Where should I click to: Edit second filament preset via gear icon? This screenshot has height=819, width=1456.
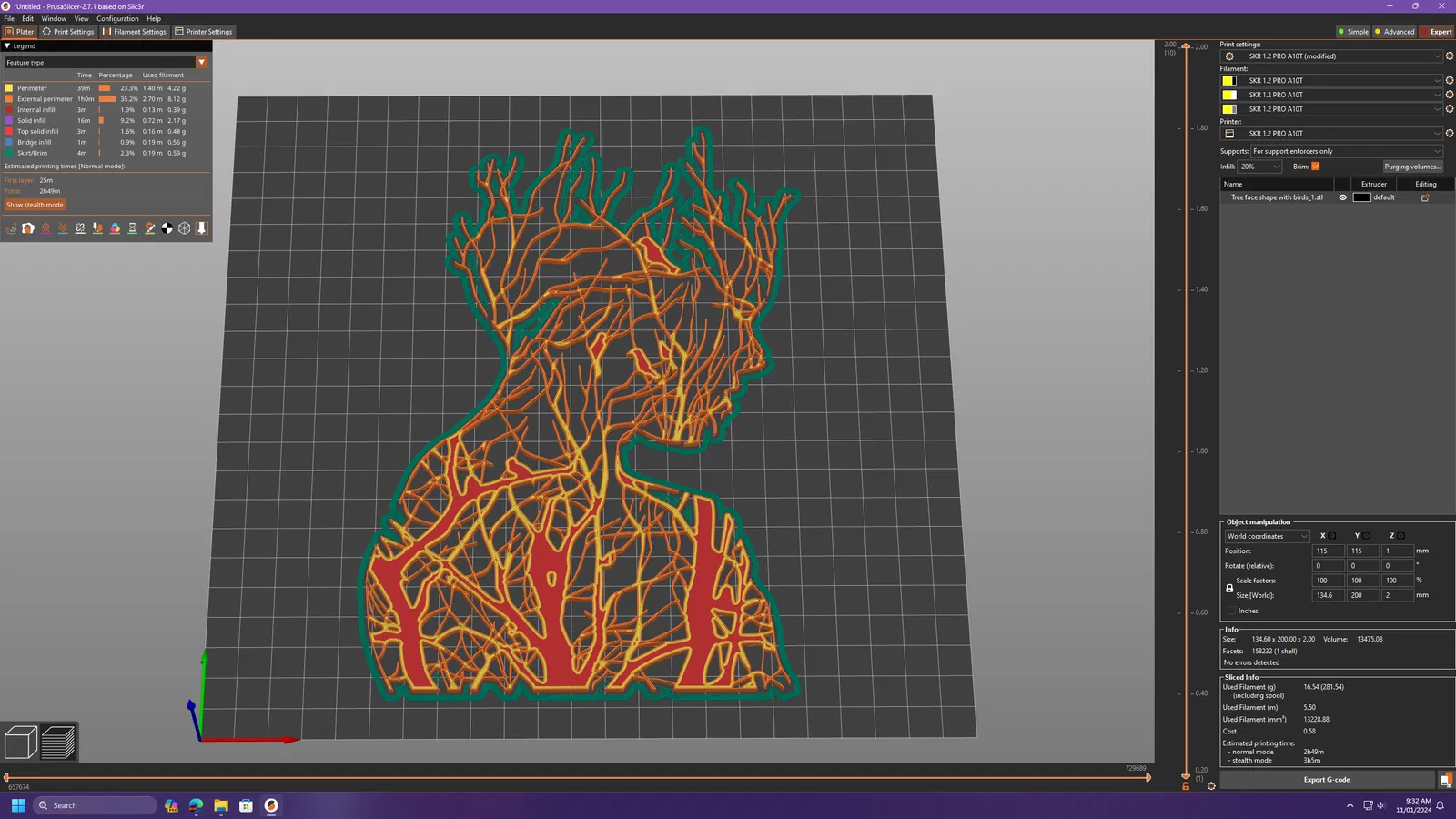(x=1450, y=95)
